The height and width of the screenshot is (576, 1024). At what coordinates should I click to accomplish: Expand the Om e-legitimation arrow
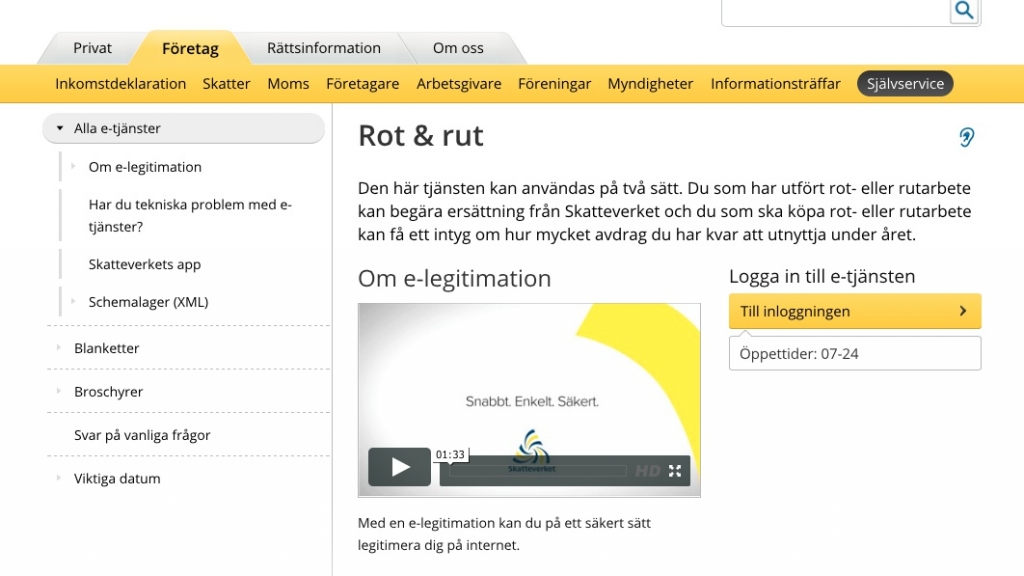pos(73,166)
